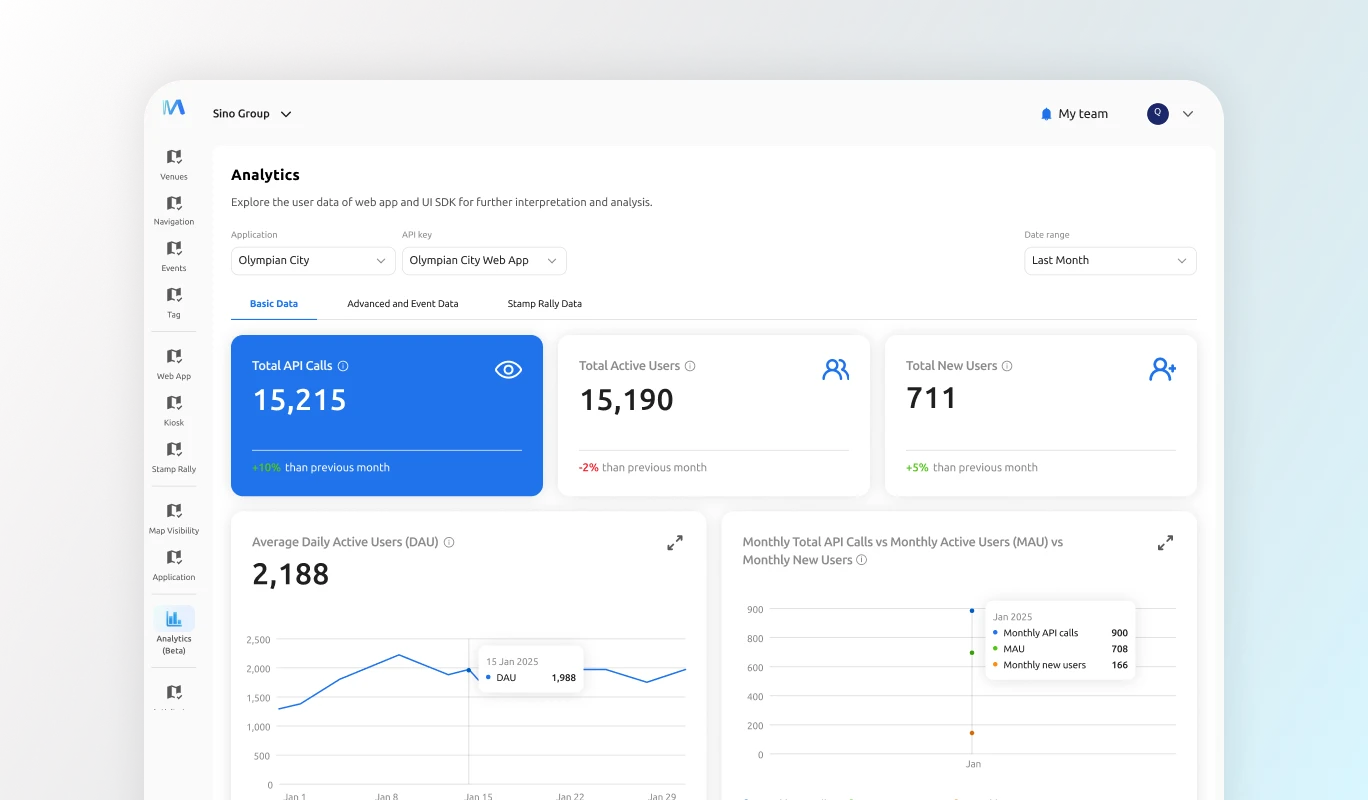The image size is (1368, 800).
Task: Open Events in the sidebar
Action: [174, 257]
